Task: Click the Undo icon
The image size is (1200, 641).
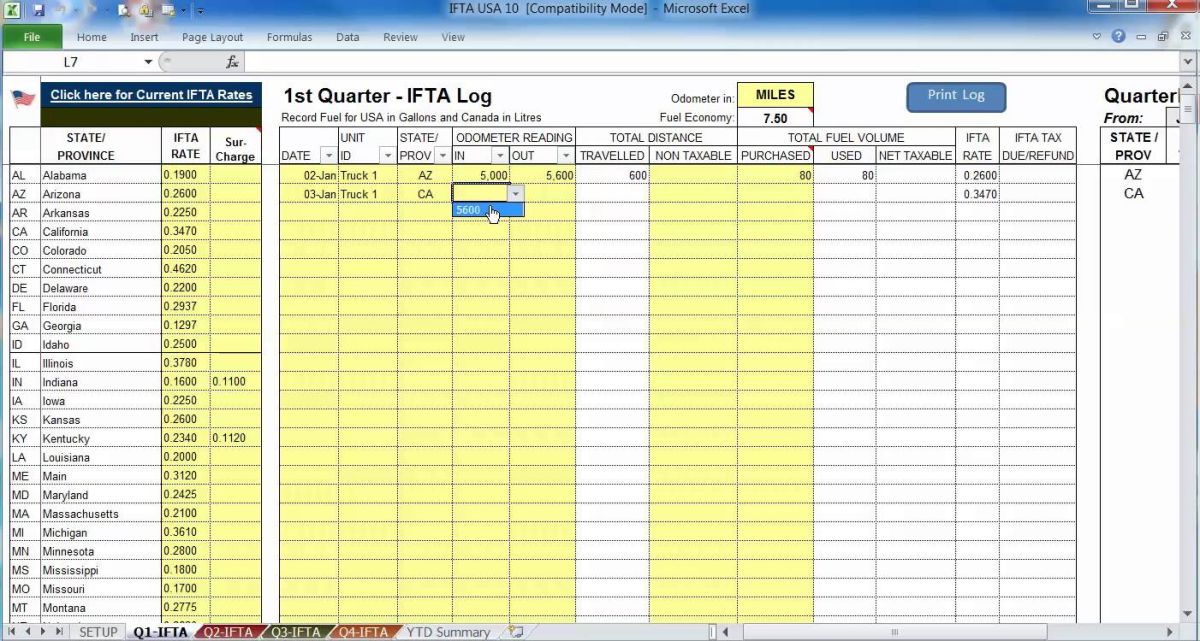Action: 62,9
